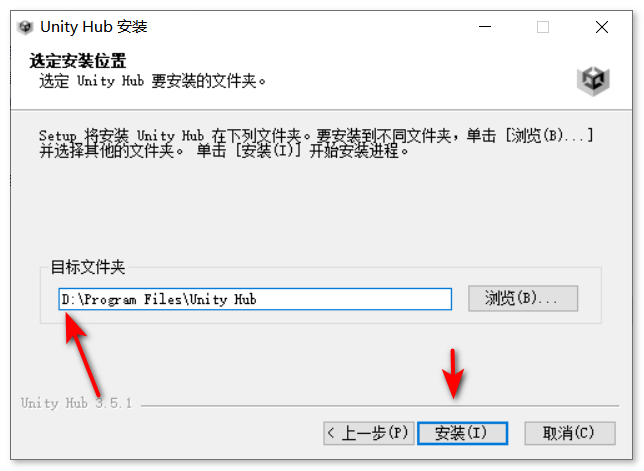Click the red arrow above the 安装(I) button
Screen dimensions: 644x471
click(x=453, y=374)
